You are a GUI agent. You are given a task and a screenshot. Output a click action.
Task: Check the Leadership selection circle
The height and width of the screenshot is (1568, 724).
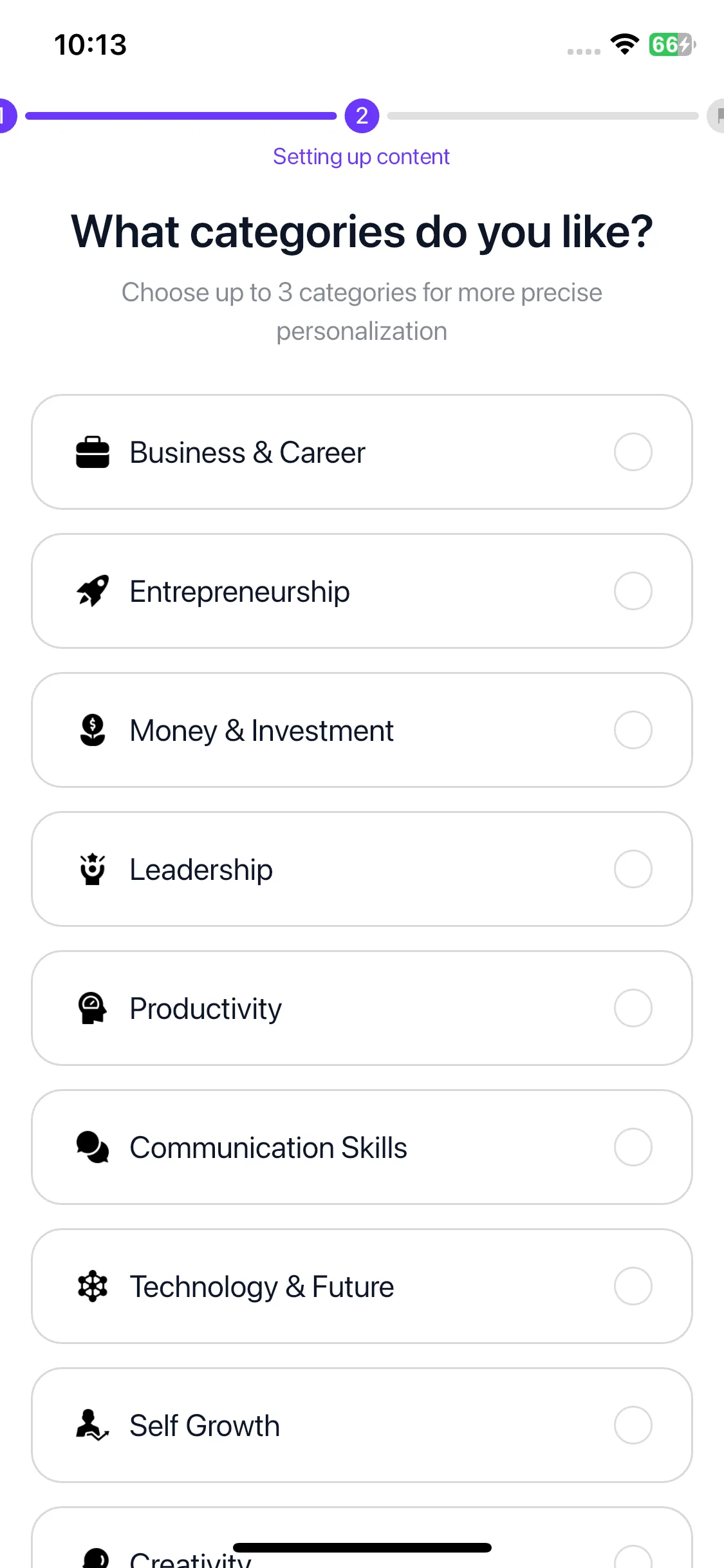pos(633,869)
